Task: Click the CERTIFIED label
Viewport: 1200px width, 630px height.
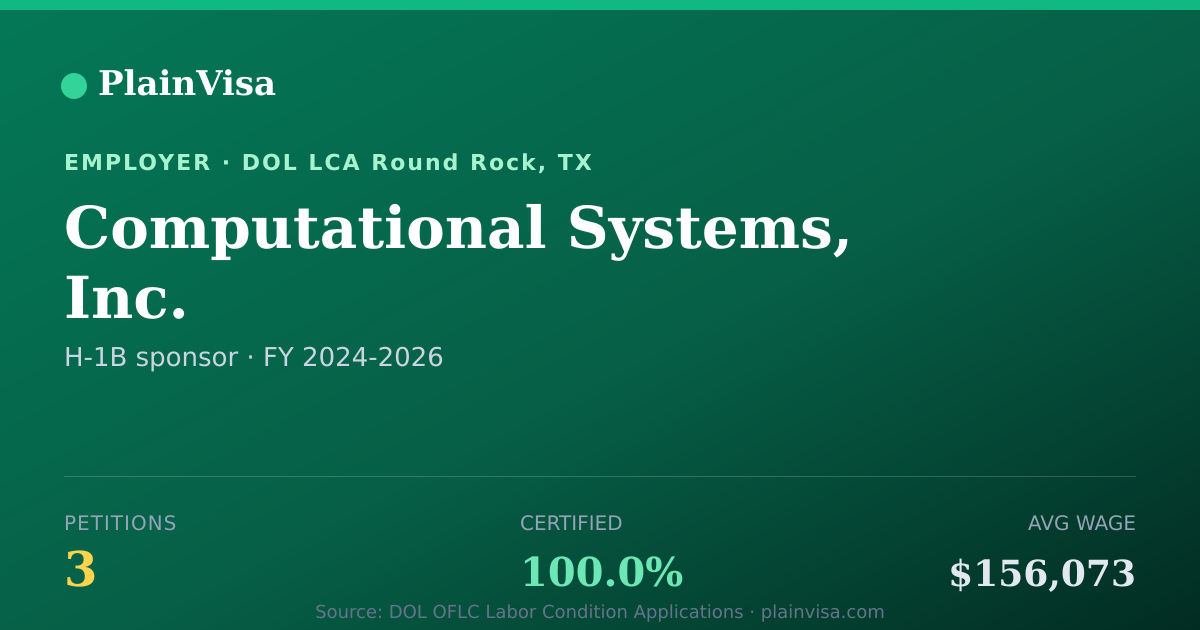Action: (571, 524)
